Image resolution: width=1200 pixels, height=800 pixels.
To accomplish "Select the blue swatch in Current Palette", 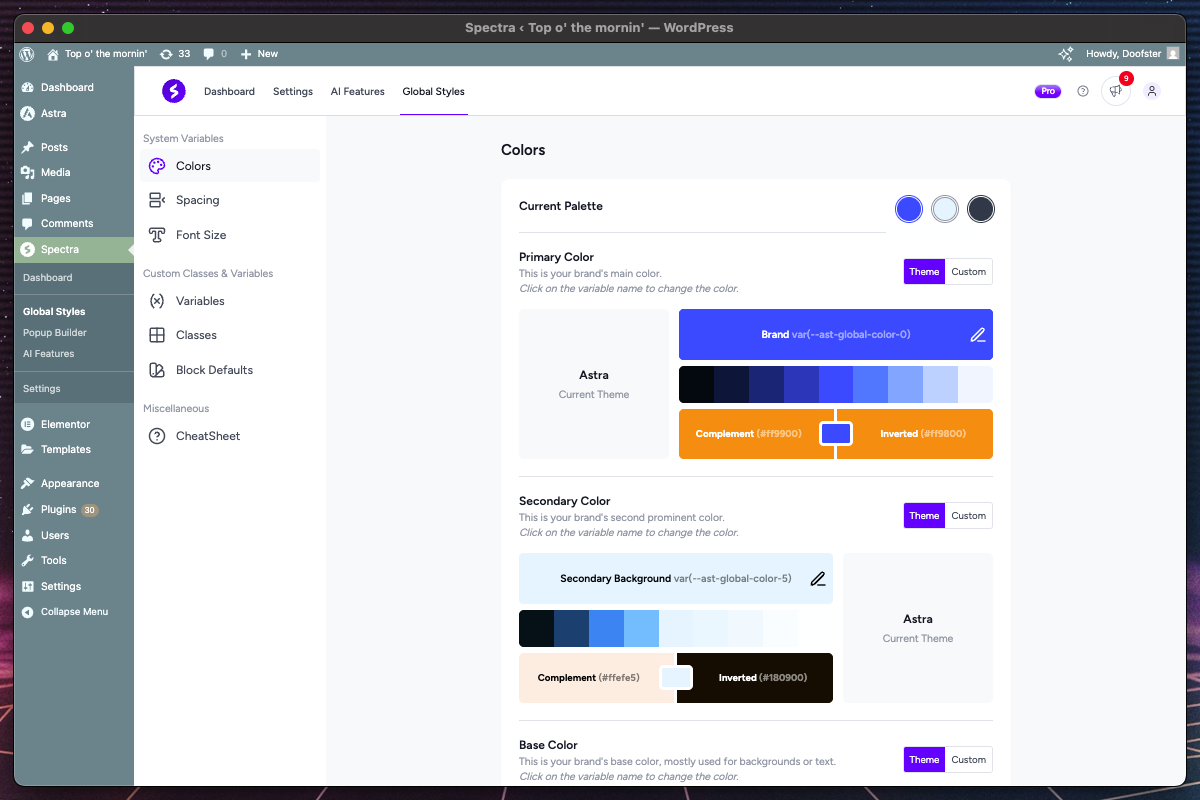I will tap(908, 209).
